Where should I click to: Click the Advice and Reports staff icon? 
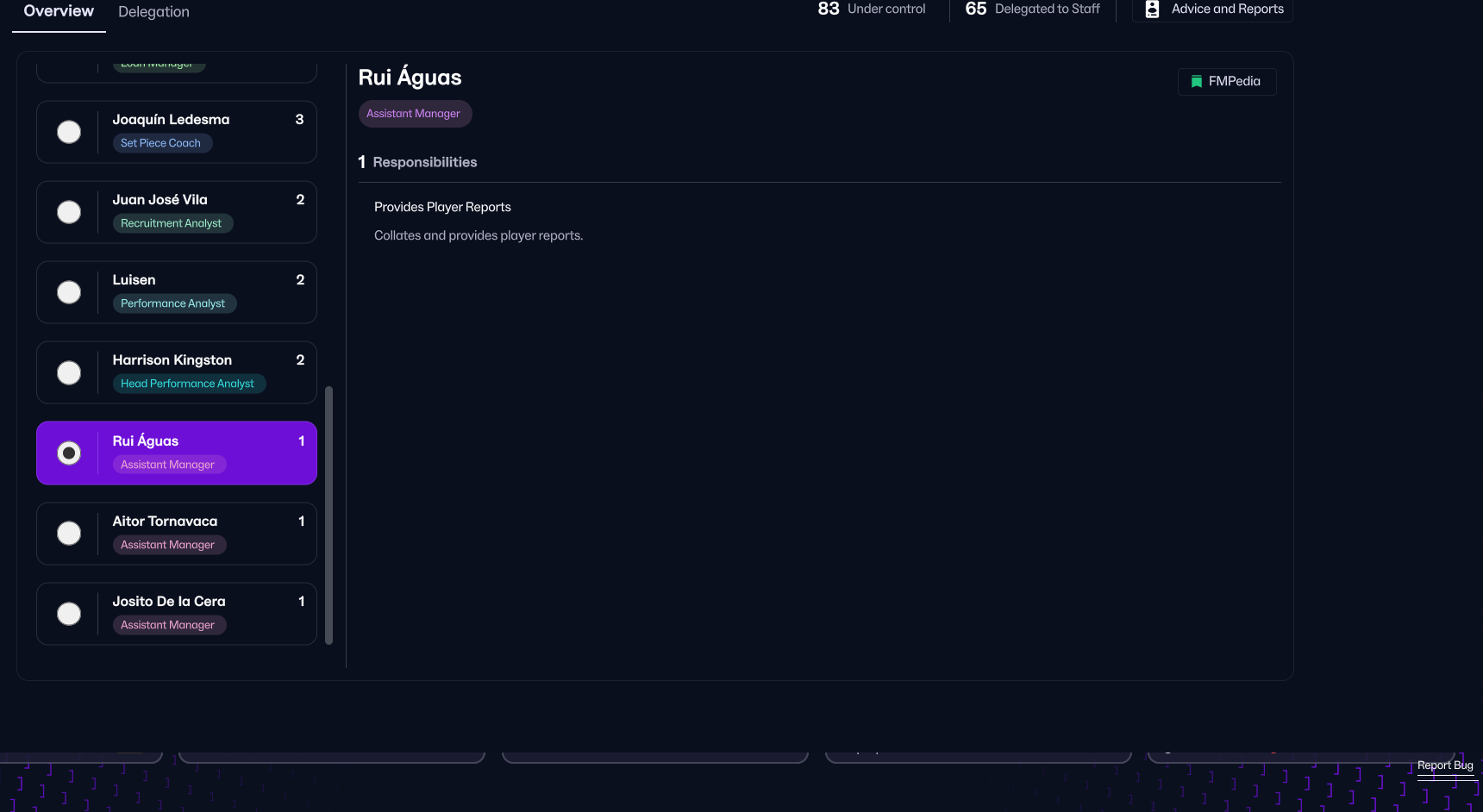(x=1152, y=9)
